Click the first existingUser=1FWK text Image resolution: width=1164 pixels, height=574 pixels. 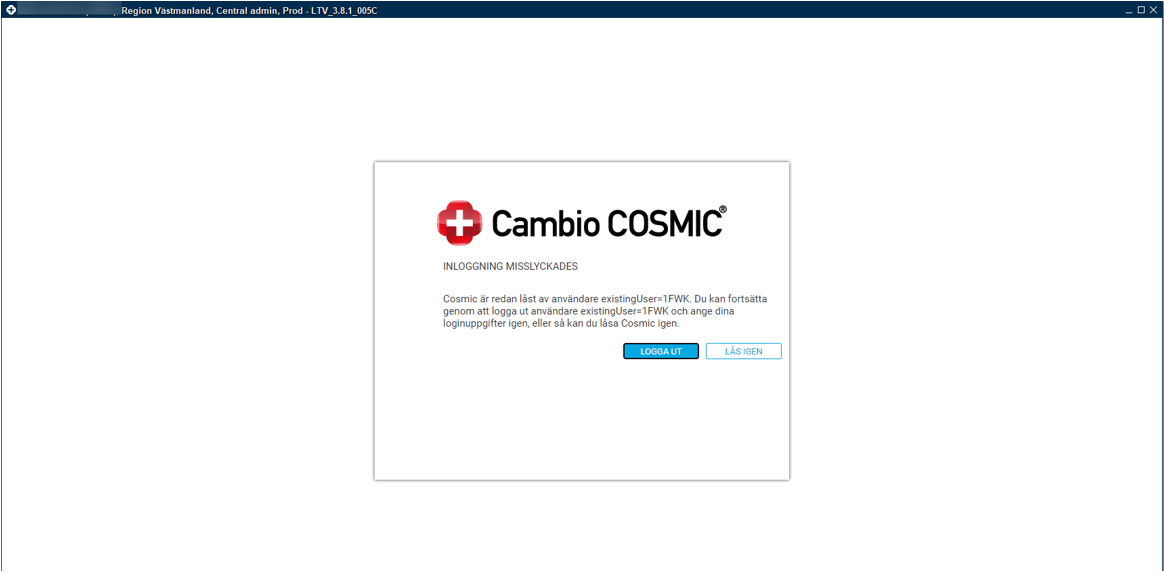point(646,299)
